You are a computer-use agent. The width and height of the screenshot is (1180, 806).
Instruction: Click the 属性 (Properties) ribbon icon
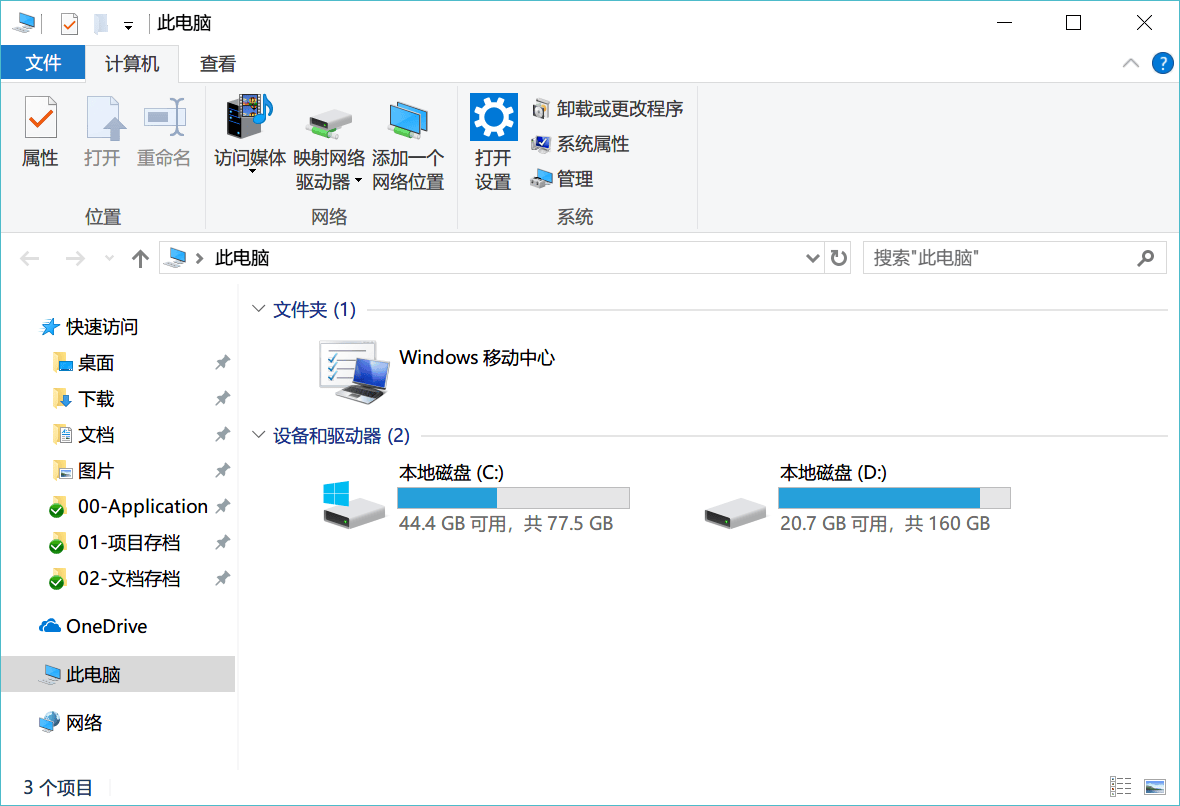pos(40,120)
